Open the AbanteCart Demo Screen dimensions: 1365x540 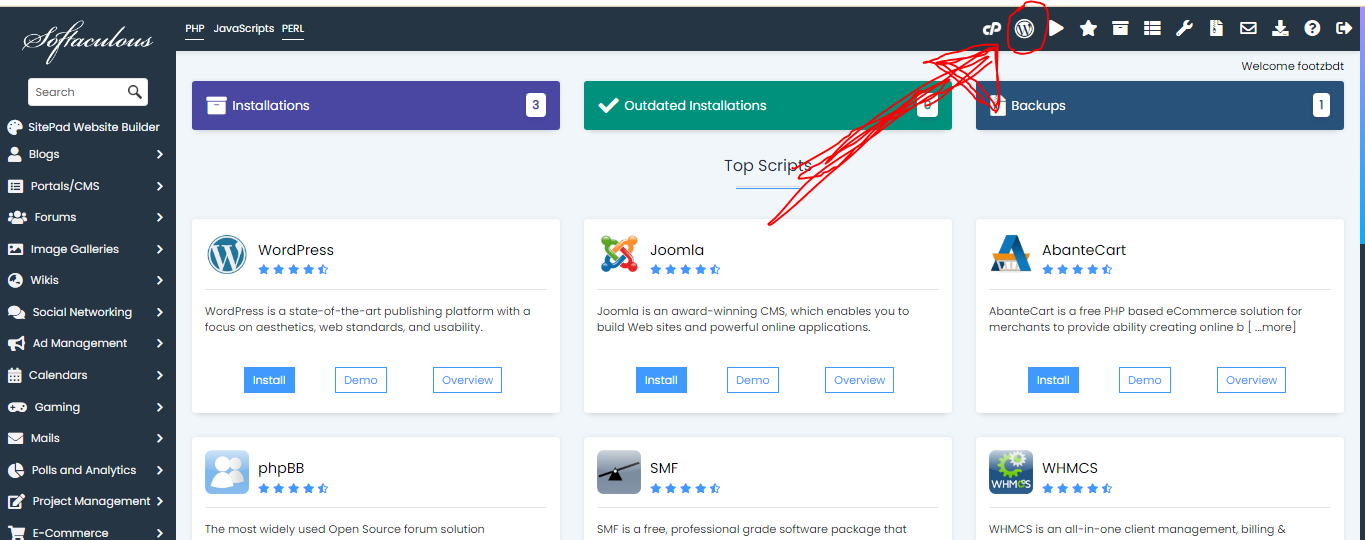coord(1145,380)
